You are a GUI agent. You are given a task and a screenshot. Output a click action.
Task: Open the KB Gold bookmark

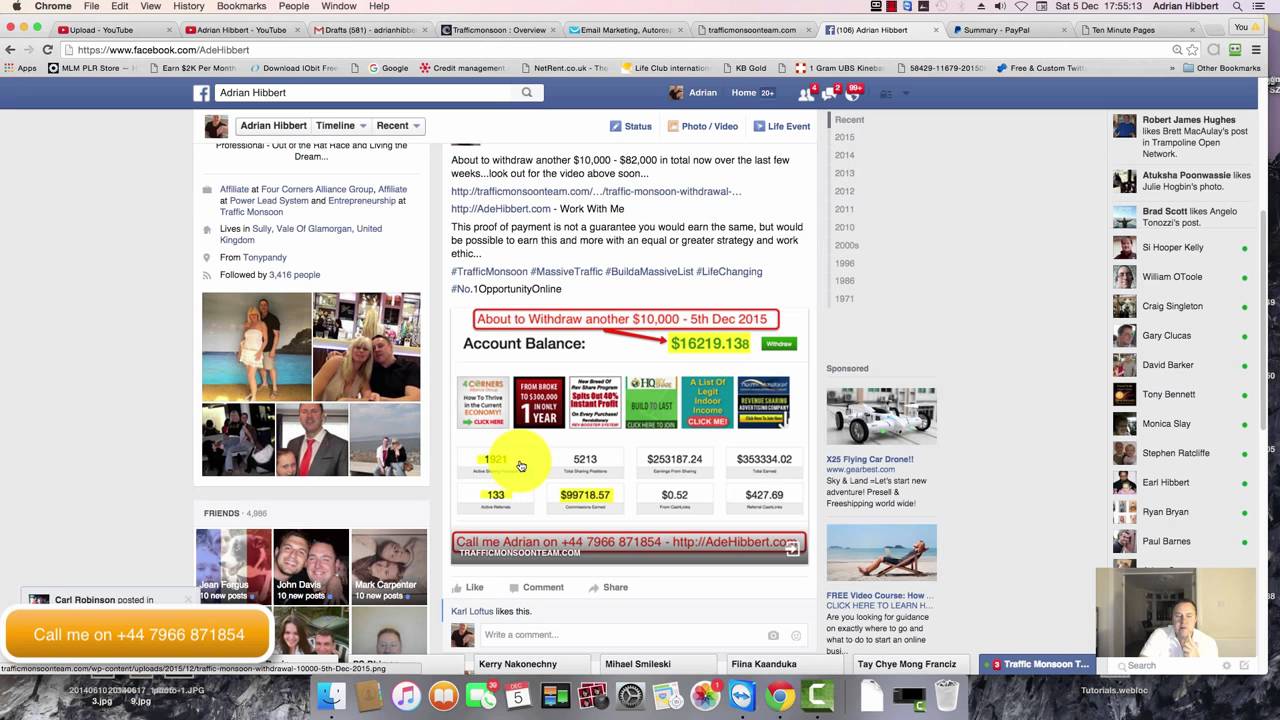point(744,68)
